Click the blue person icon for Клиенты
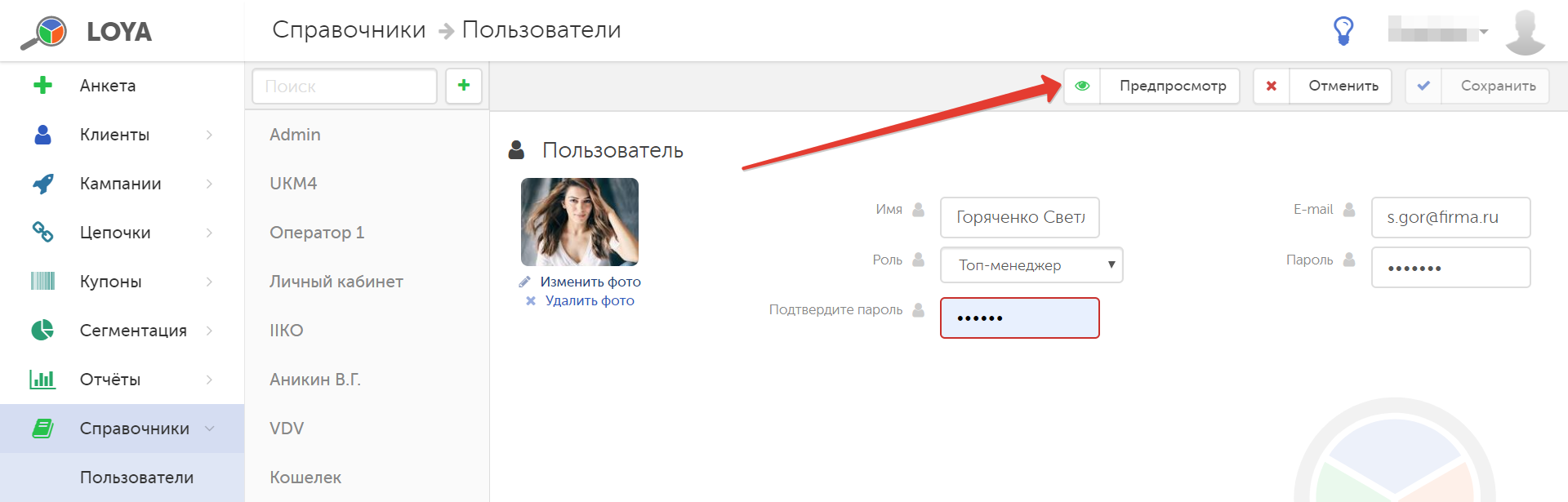This screenshot has width=1568, height=502. (x=42, y=135)
